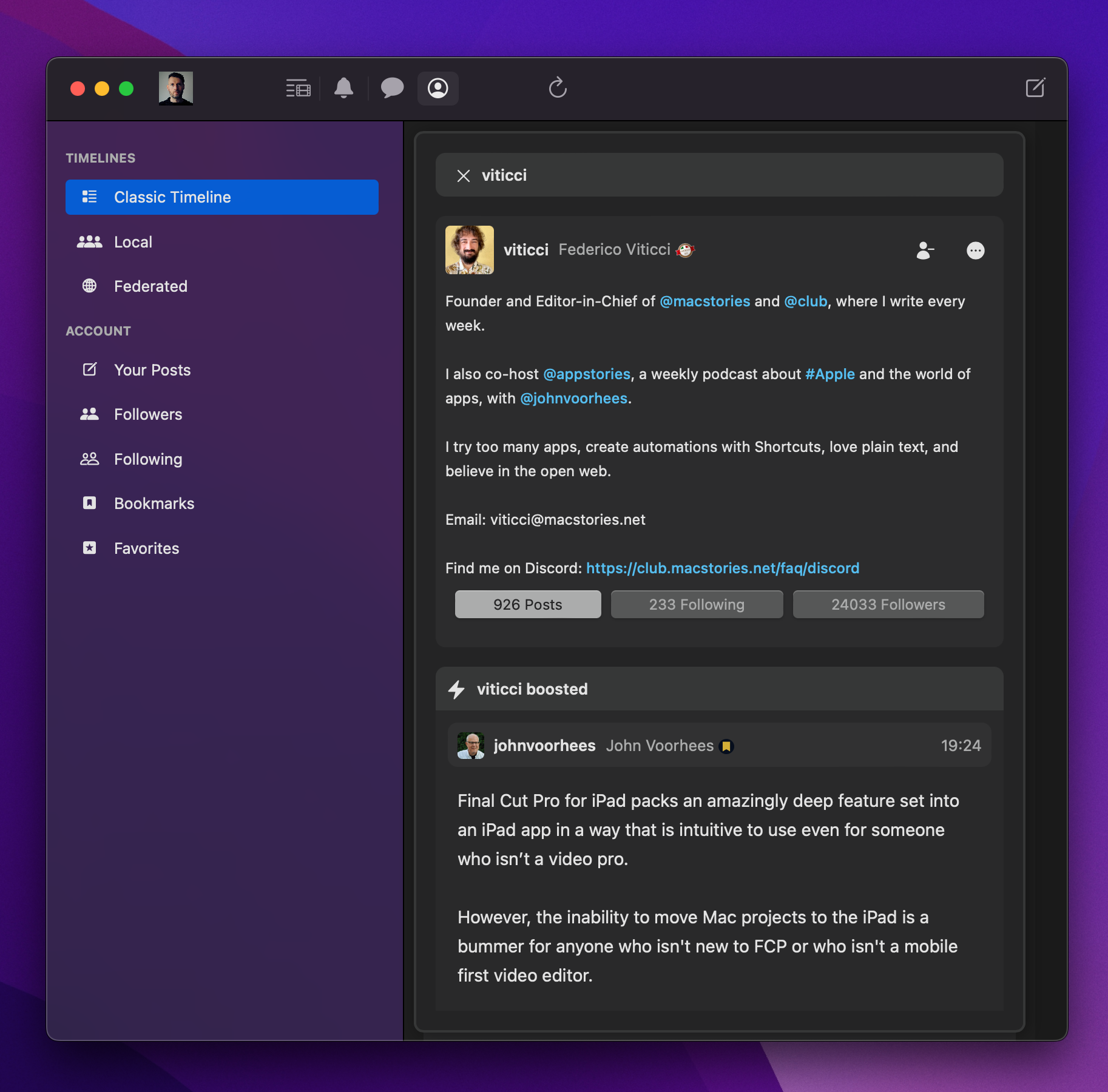
Task: Open the more options ellipsis on viticci profile
Action: (x=976, y=251)
